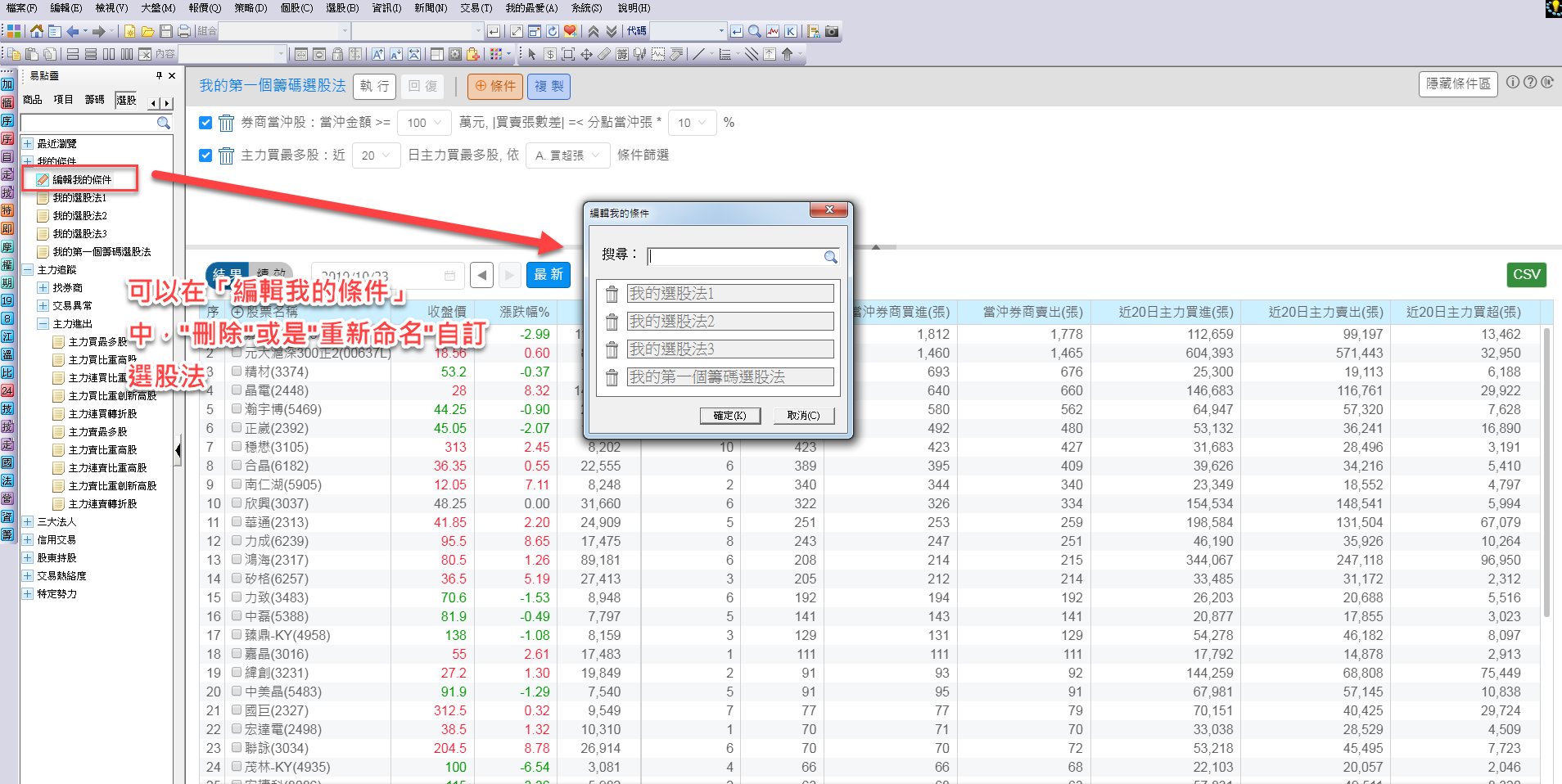Click the 搜尋 input field in the dialog
This screenshot has height=784, width=1562.
[735, 257]
